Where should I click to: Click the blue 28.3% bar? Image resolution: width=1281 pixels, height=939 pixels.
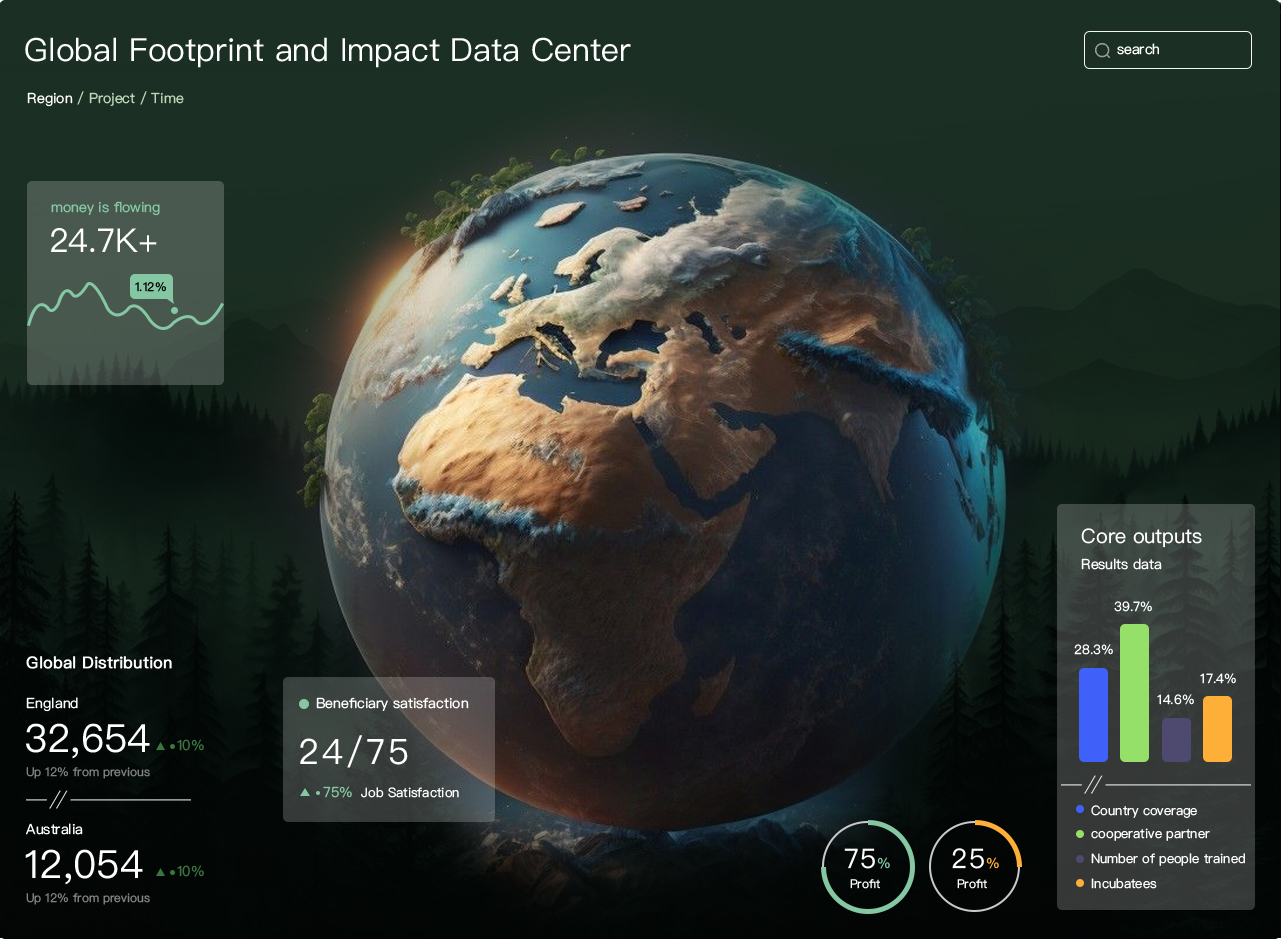pos(1093,715)
